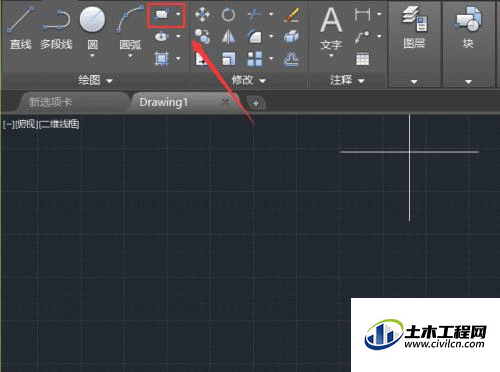
Task: Select the Trim tool
Action: 255,14
